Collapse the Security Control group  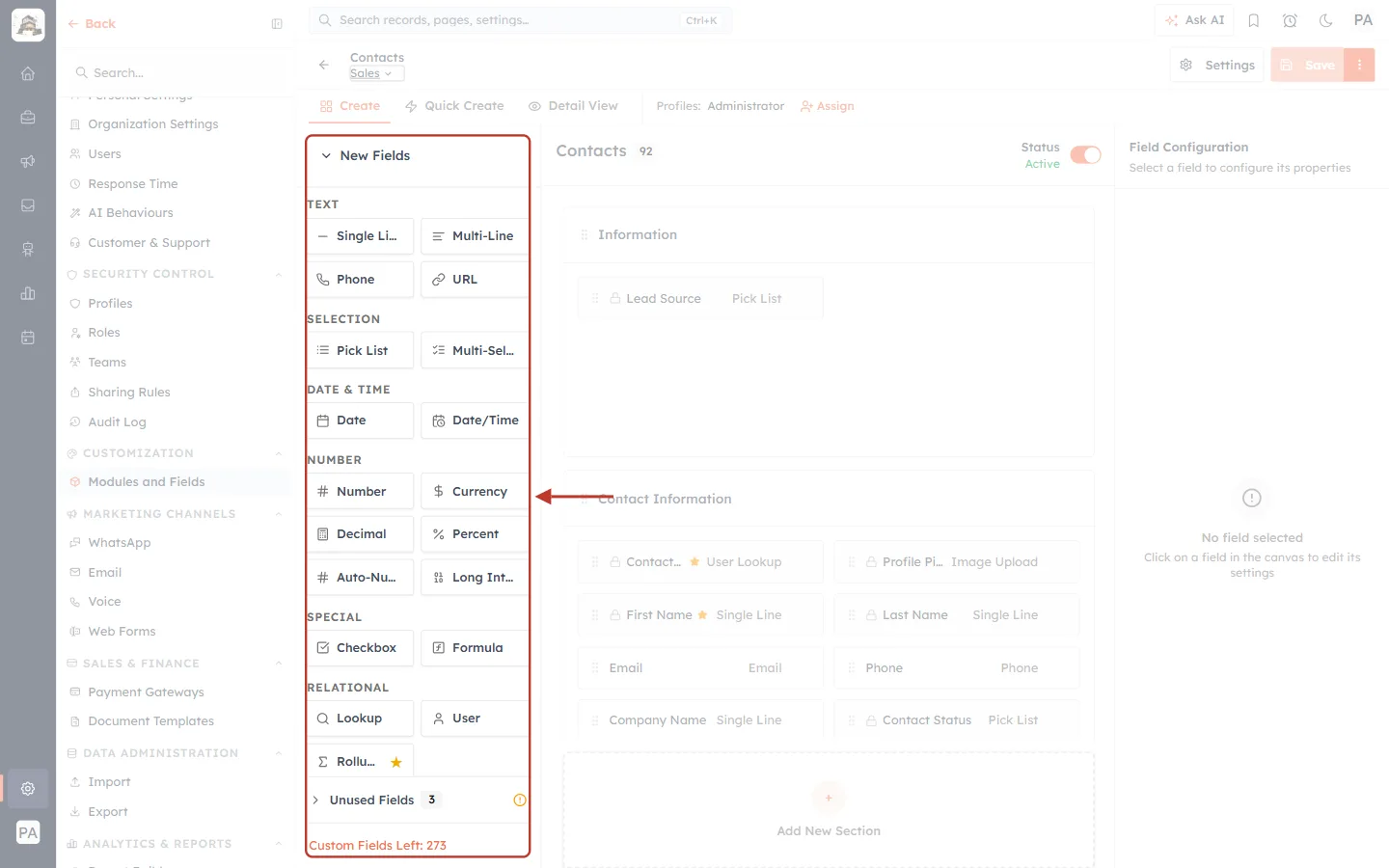(x=279, y=274)
